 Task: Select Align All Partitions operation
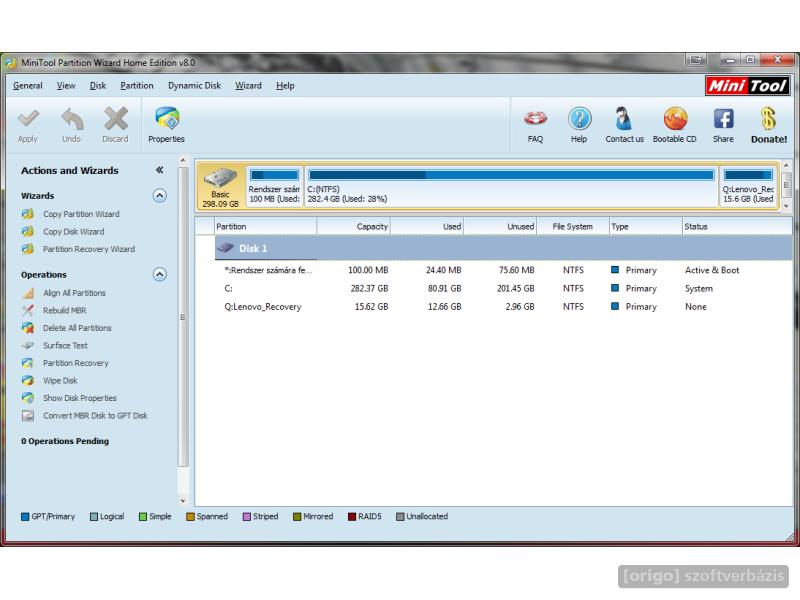pyautogui.click(x=74, y=293)
